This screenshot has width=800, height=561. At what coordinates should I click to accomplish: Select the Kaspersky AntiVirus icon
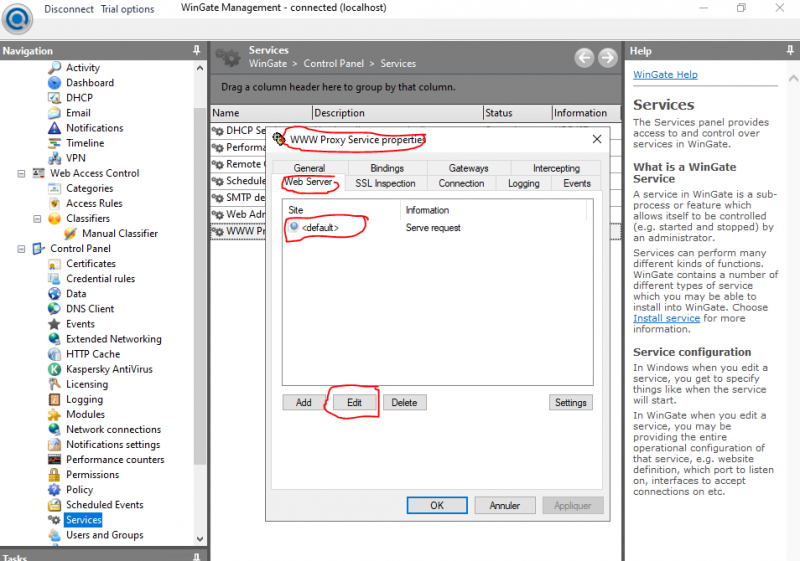pos(55,369)
